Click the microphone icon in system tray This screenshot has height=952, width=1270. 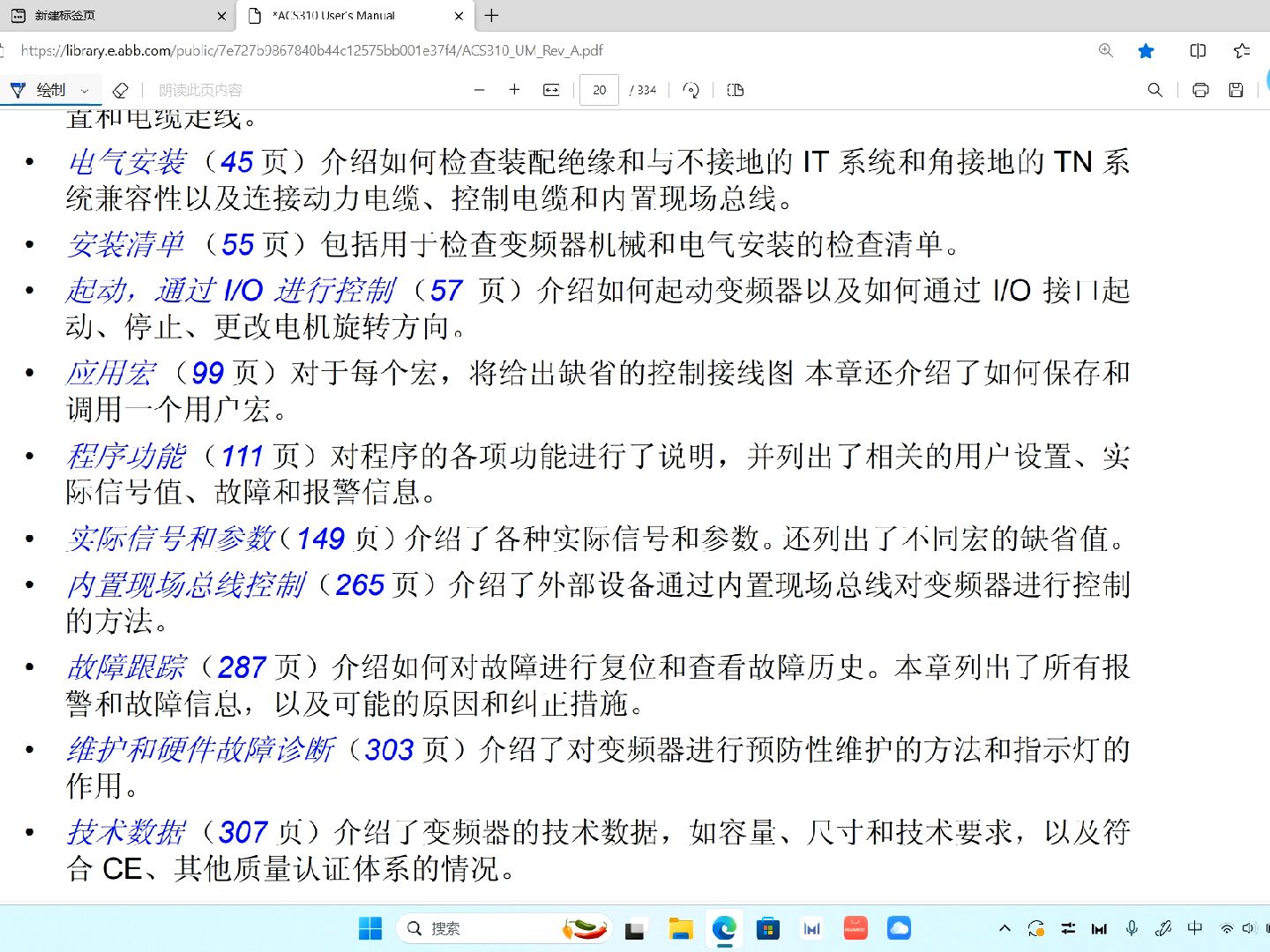pyautogui.click(x=1132, y=928)
